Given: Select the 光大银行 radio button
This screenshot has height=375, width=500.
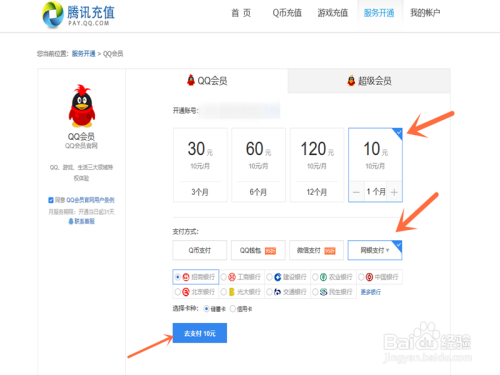Looking at the screenshot, I should [224, 292].
